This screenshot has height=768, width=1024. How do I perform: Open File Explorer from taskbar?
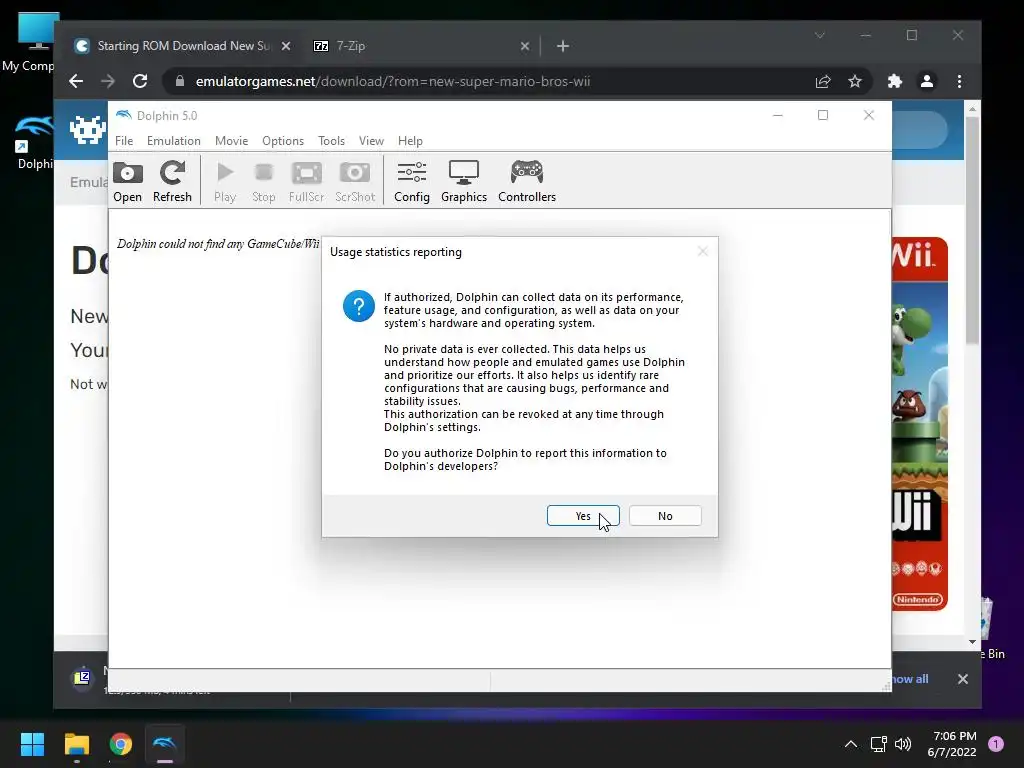[x=76, y=744]
